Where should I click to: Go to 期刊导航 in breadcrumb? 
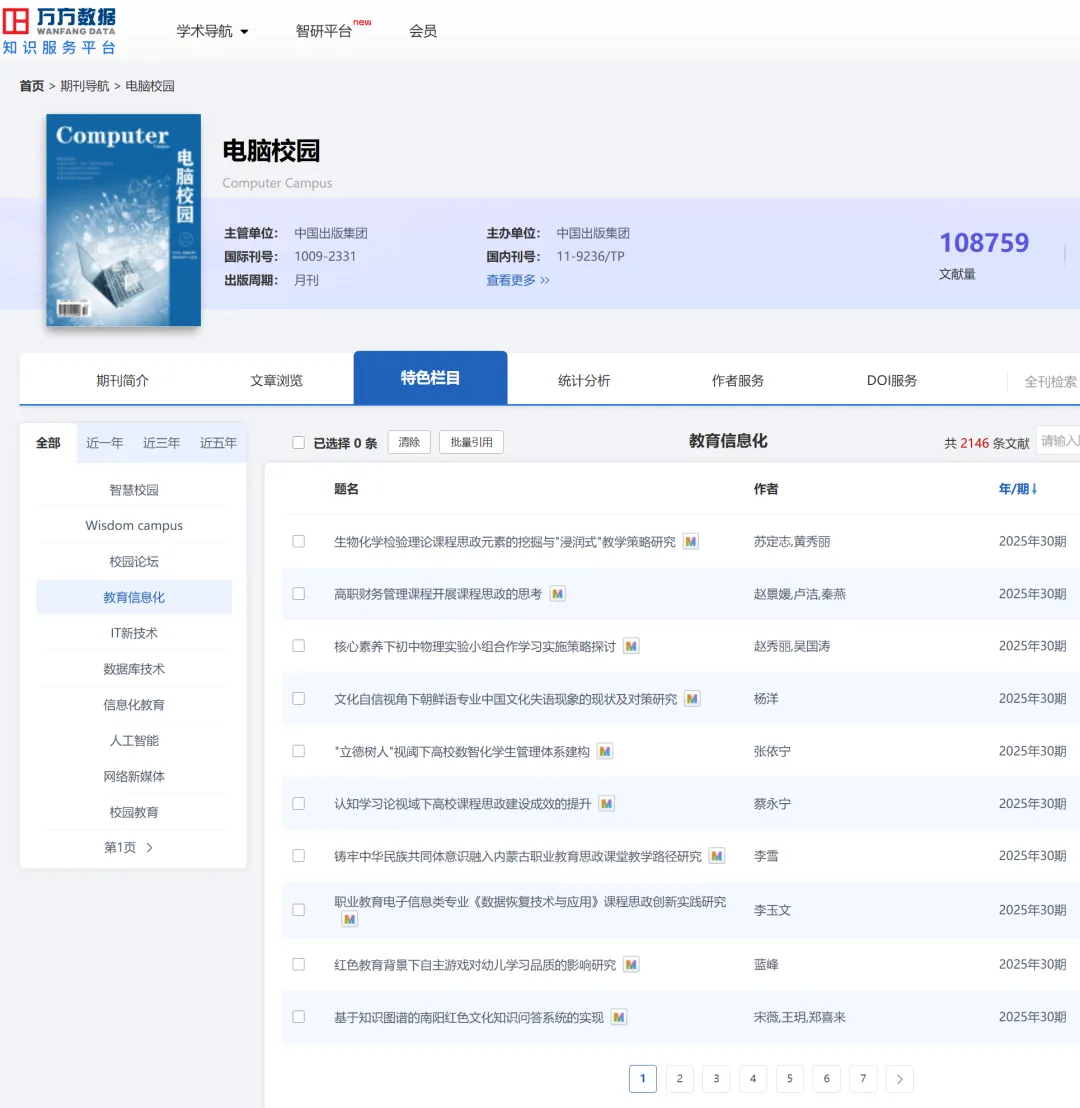point(85,86)
